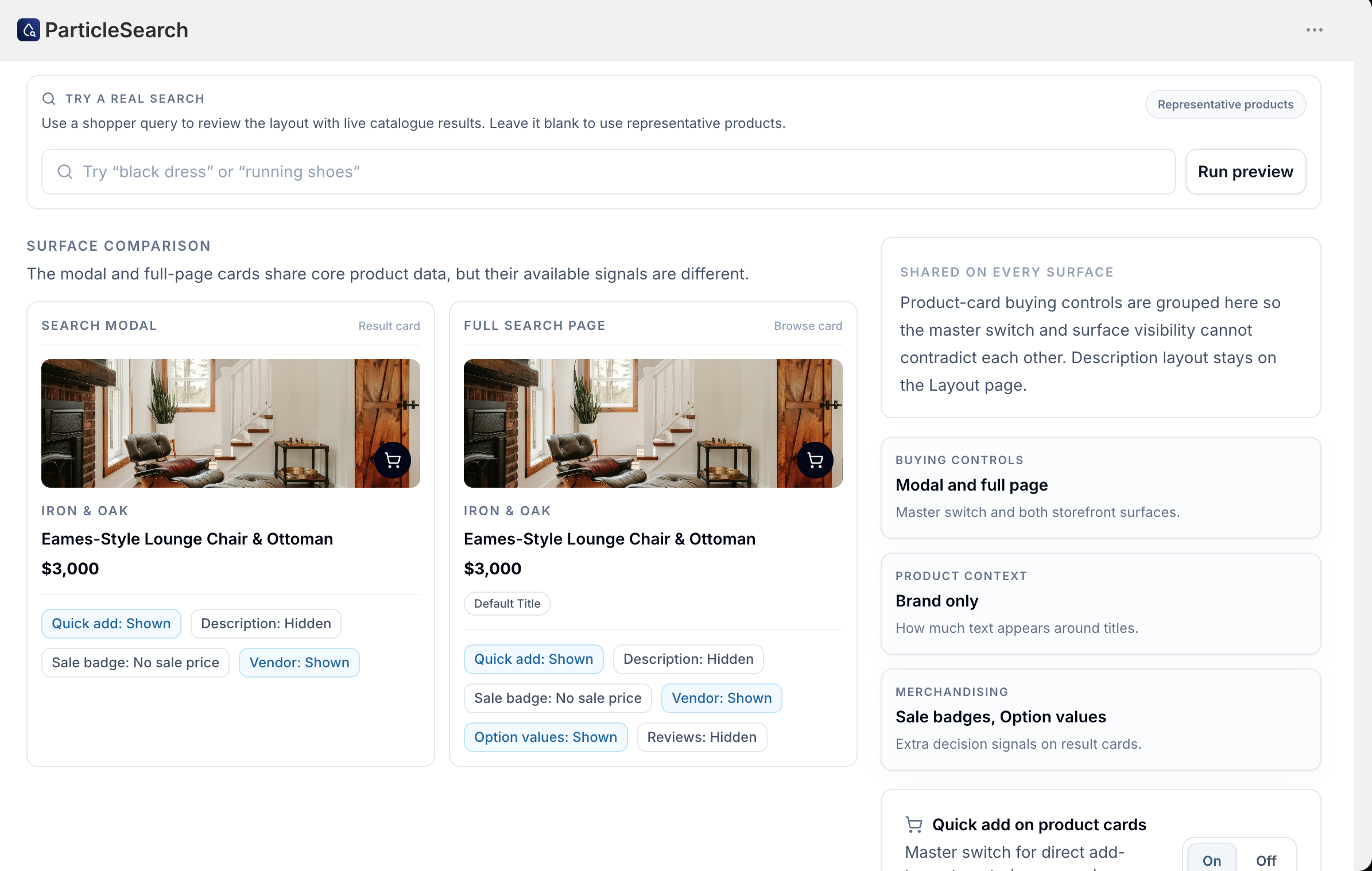Click Sale badge: No sale price in Search Modal

coord(135,663)
